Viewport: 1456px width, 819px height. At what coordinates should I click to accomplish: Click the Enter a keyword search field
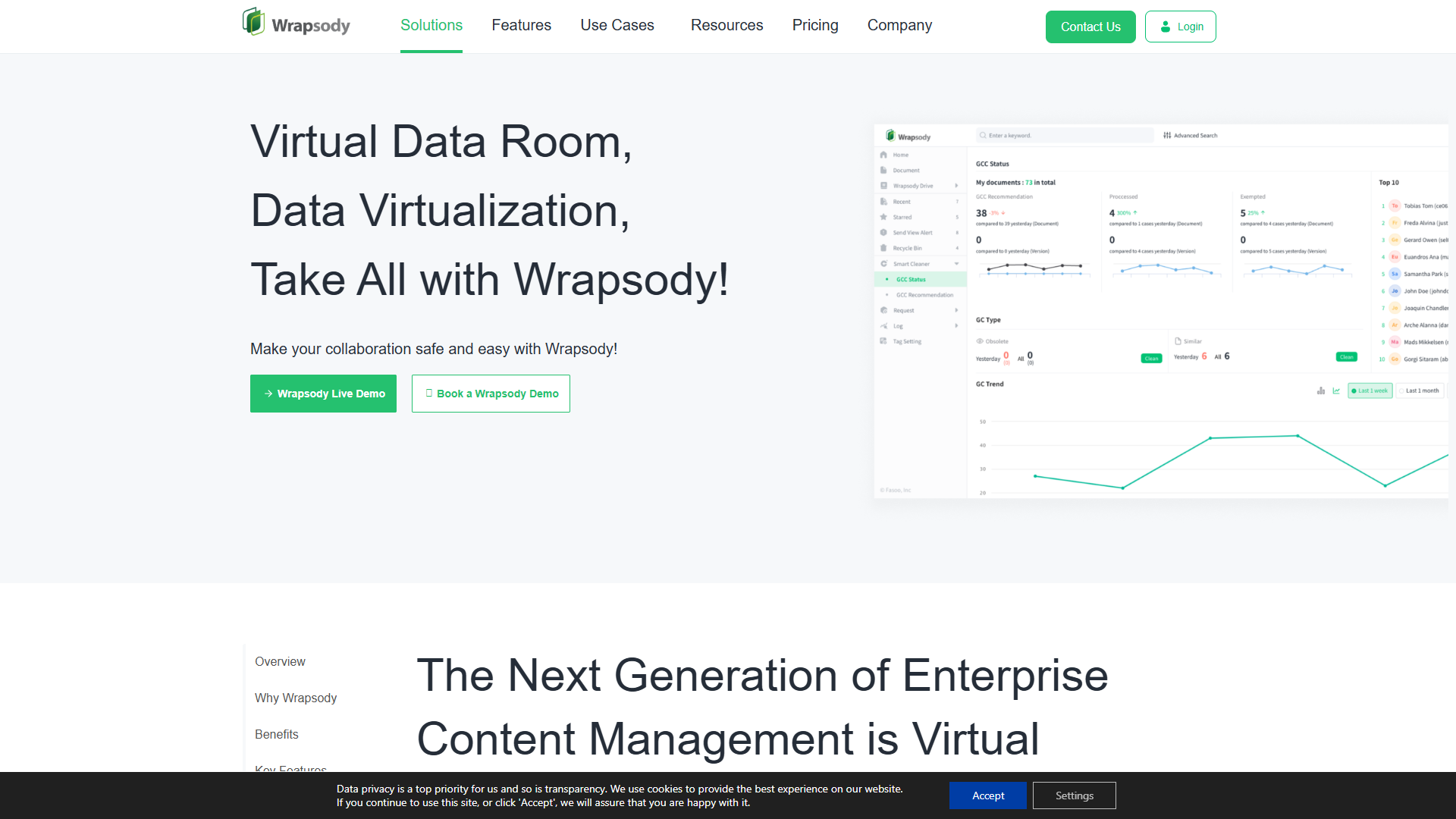pos(1065,136)
